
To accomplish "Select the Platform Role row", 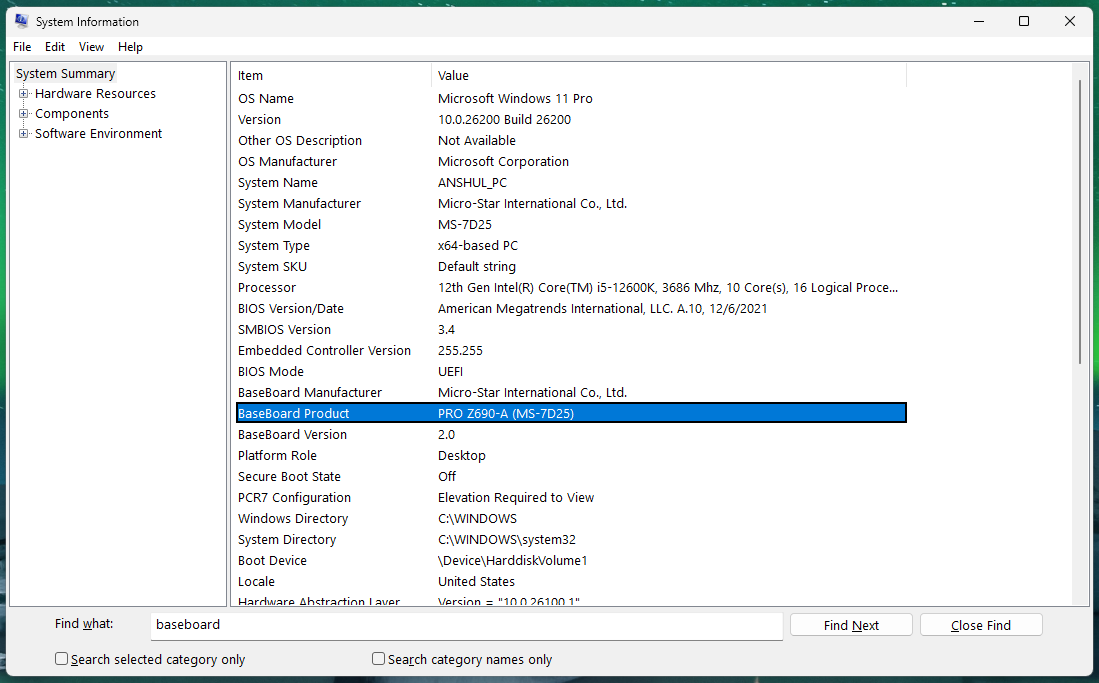I will [x=571, y=456].
